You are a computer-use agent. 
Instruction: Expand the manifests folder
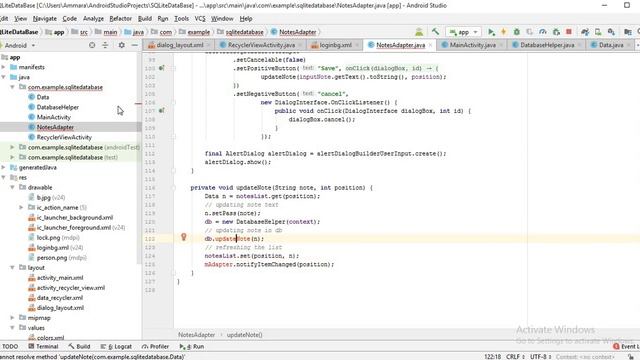(x=4, y=67)
